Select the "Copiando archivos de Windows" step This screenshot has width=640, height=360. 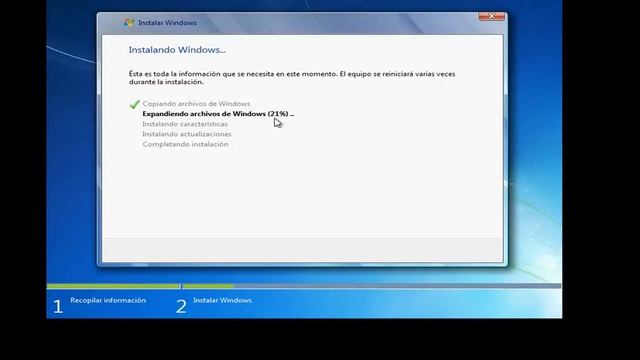tap(196, 104)
